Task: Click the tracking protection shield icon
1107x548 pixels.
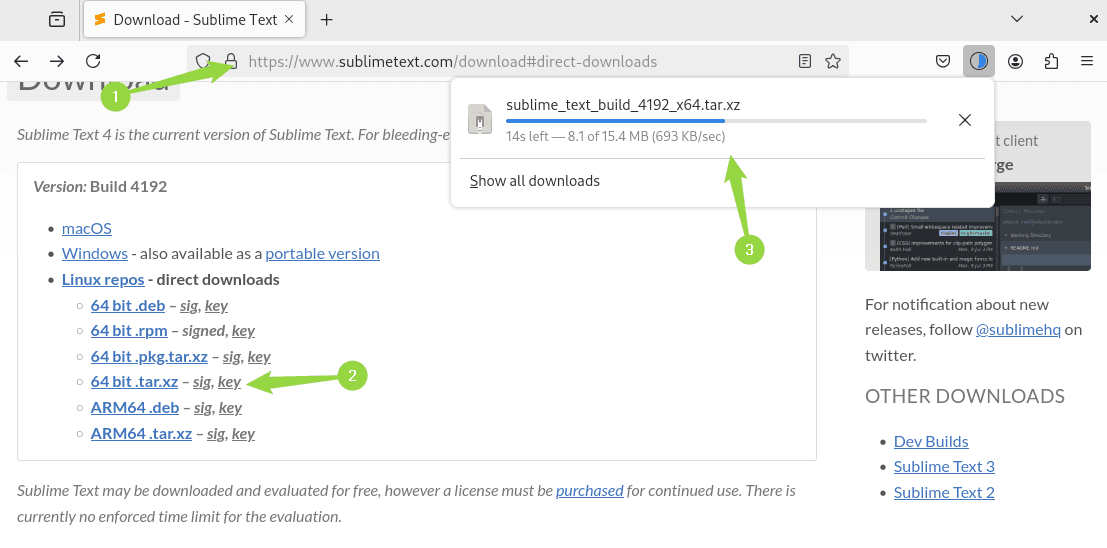Action: pyautogui.click(x=203, y=61)
